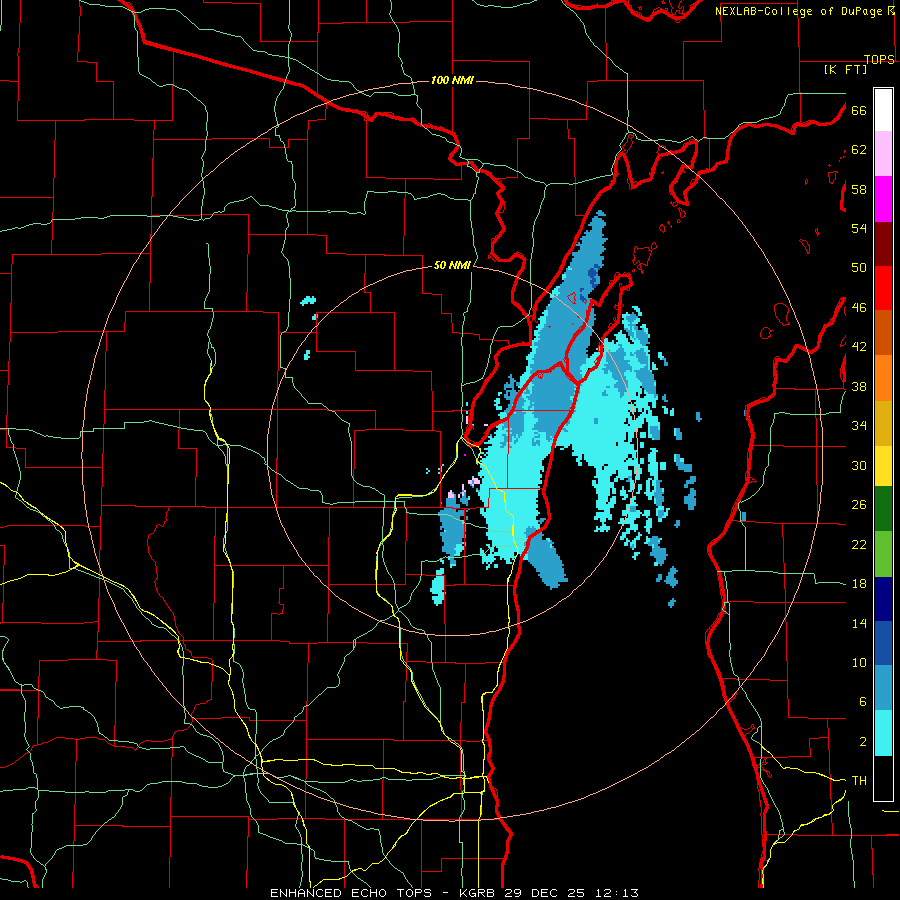The image size is (900, 900).
Task: Click the dark orange 42 kft legend swatch
Action: [883, 332]
